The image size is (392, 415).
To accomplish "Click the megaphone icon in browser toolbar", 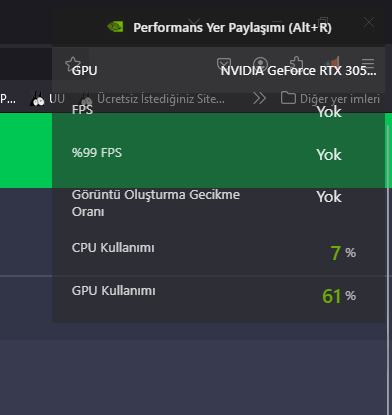I will 332,63.
